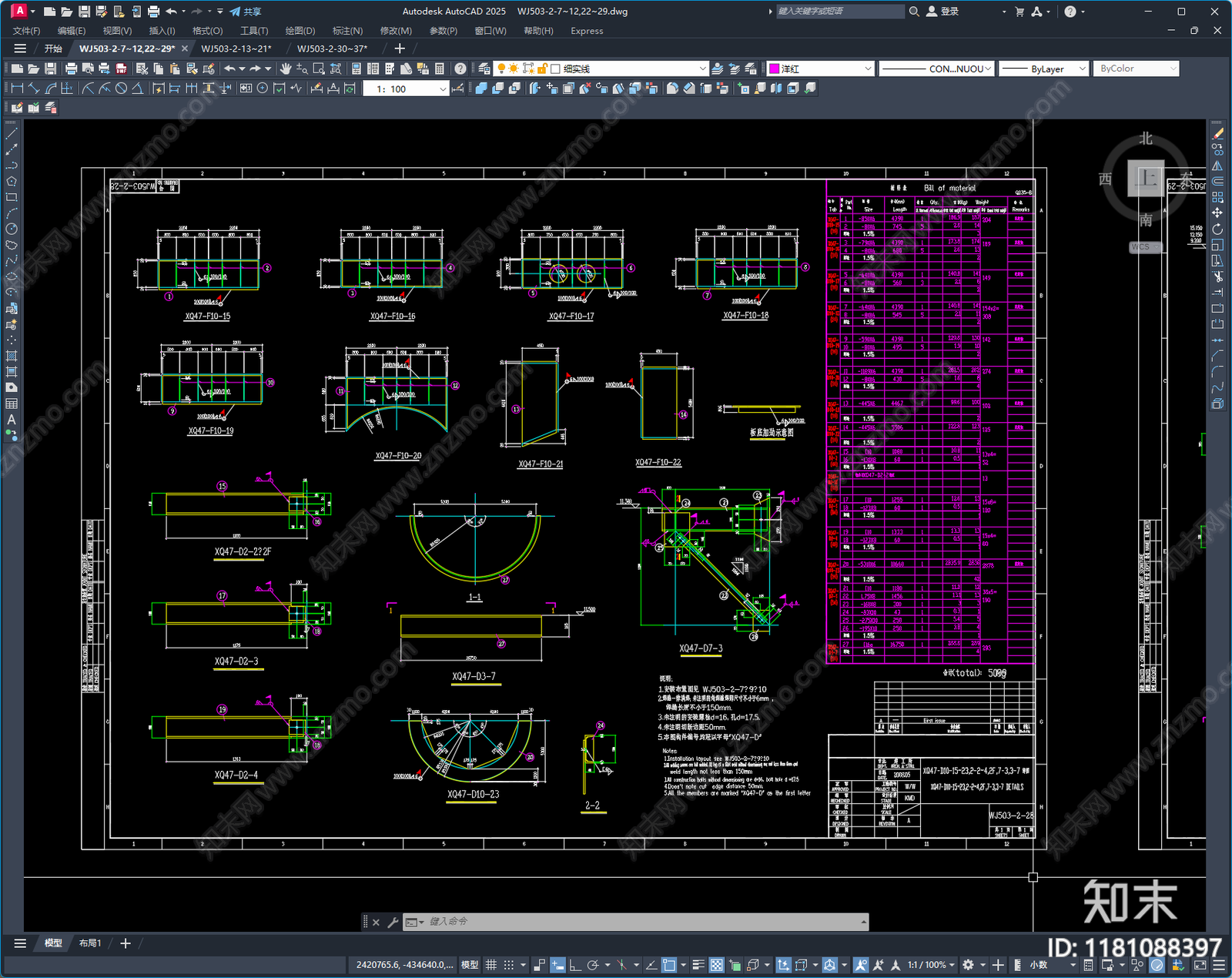The height and width of the screenshot is (978, 1232).
Task: Open the Layer Properties Manager icon
Action: (484, 69)
